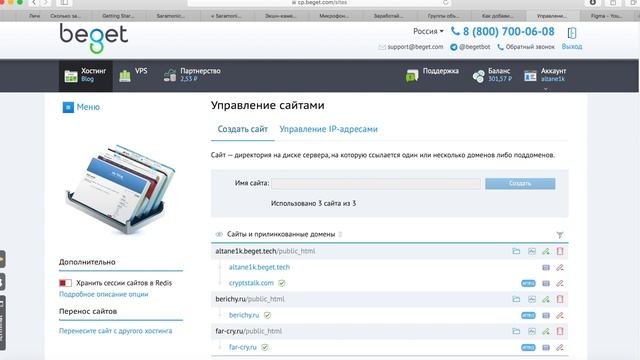The image size is (640, 360).
Task: Switch to the Getting Star... browser tab
Action: (118, 16)
